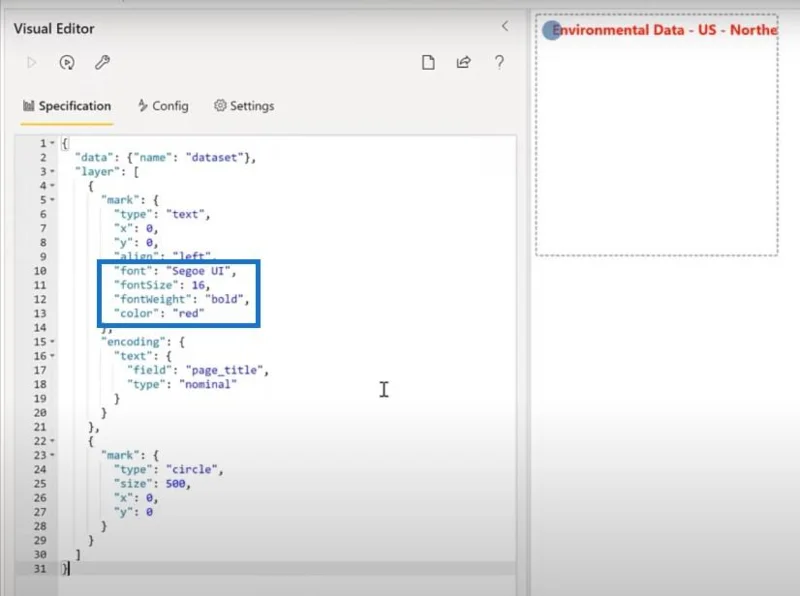Click the "left" align value on line 9
This screenshot has height=596, width=800.
click(x=192, y=256)
